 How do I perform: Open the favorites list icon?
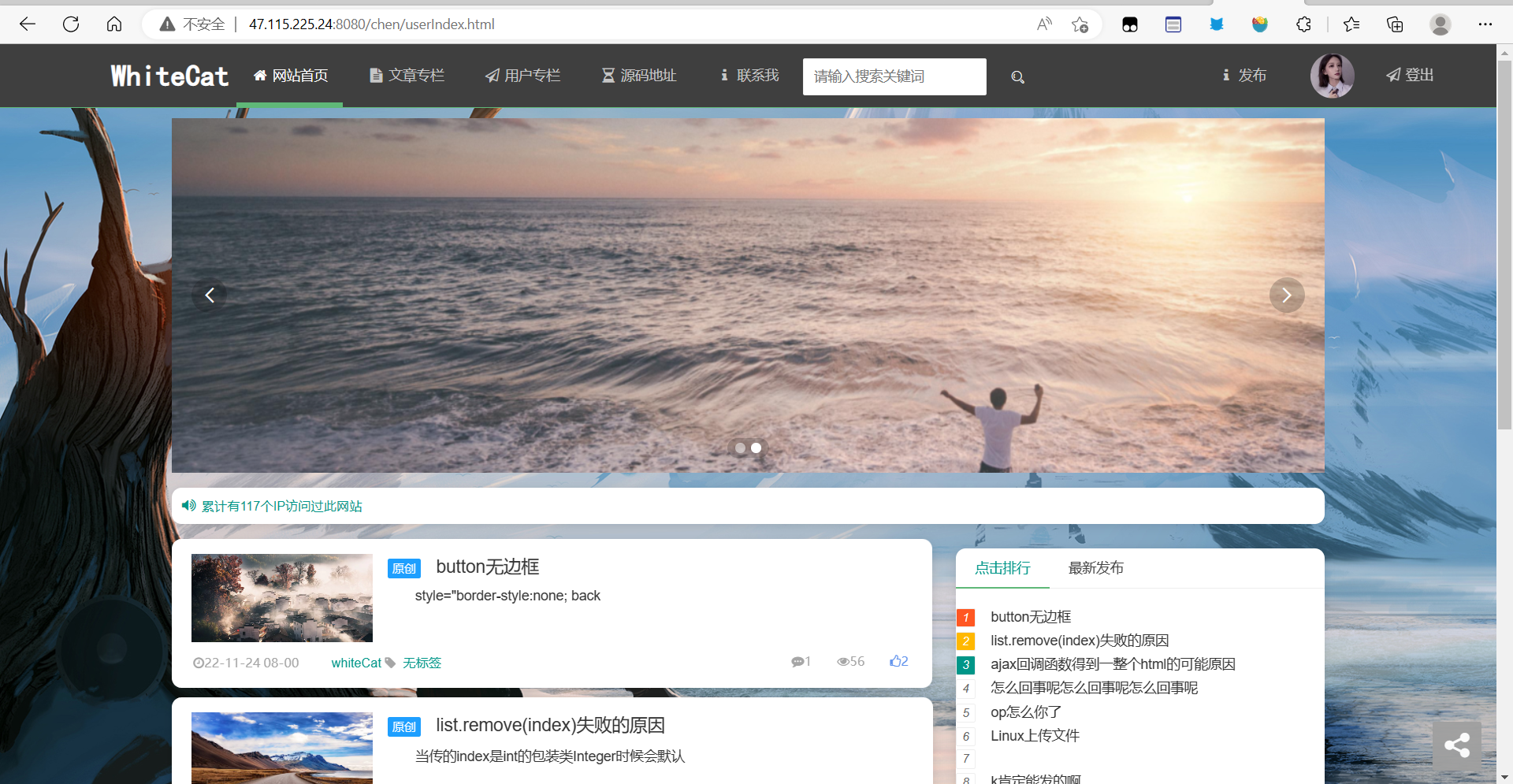pyautogui.click(x=1351, y=24)
